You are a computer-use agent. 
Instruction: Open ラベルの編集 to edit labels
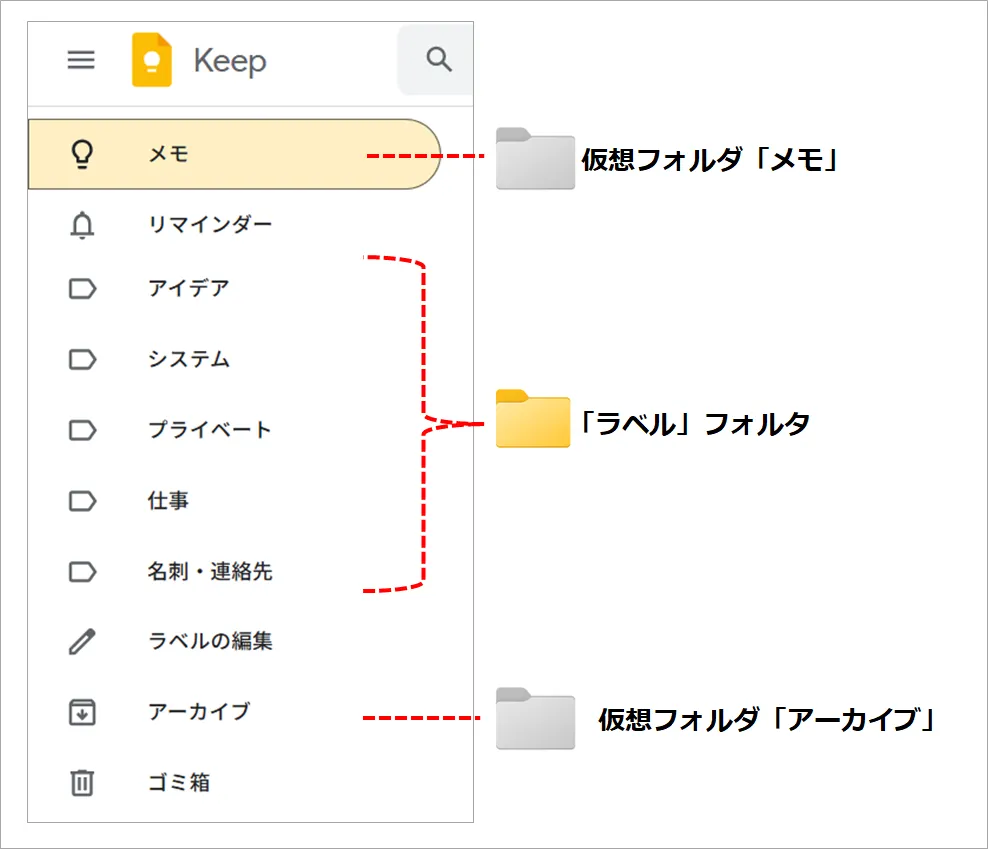(210, 641)
